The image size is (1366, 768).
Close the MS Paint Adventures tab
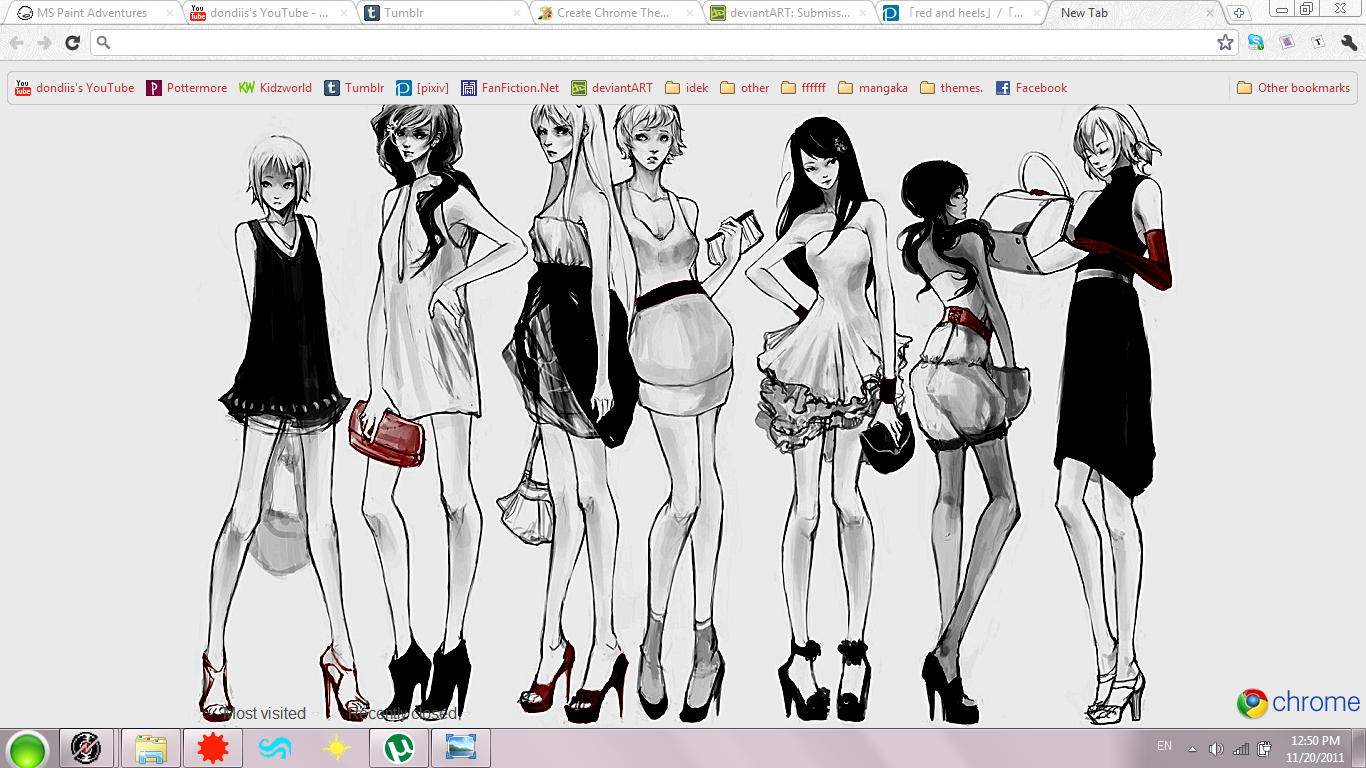coord(171,14)
